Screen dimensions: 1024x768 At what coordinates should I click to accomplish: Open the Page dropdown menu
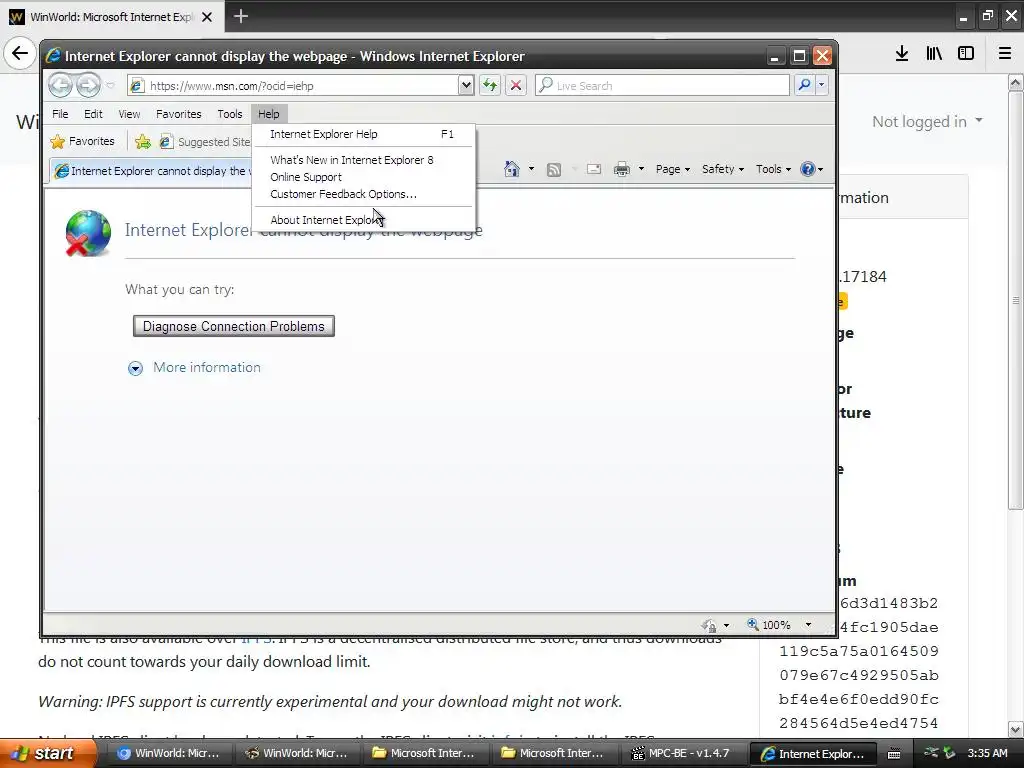click(673, 169)
